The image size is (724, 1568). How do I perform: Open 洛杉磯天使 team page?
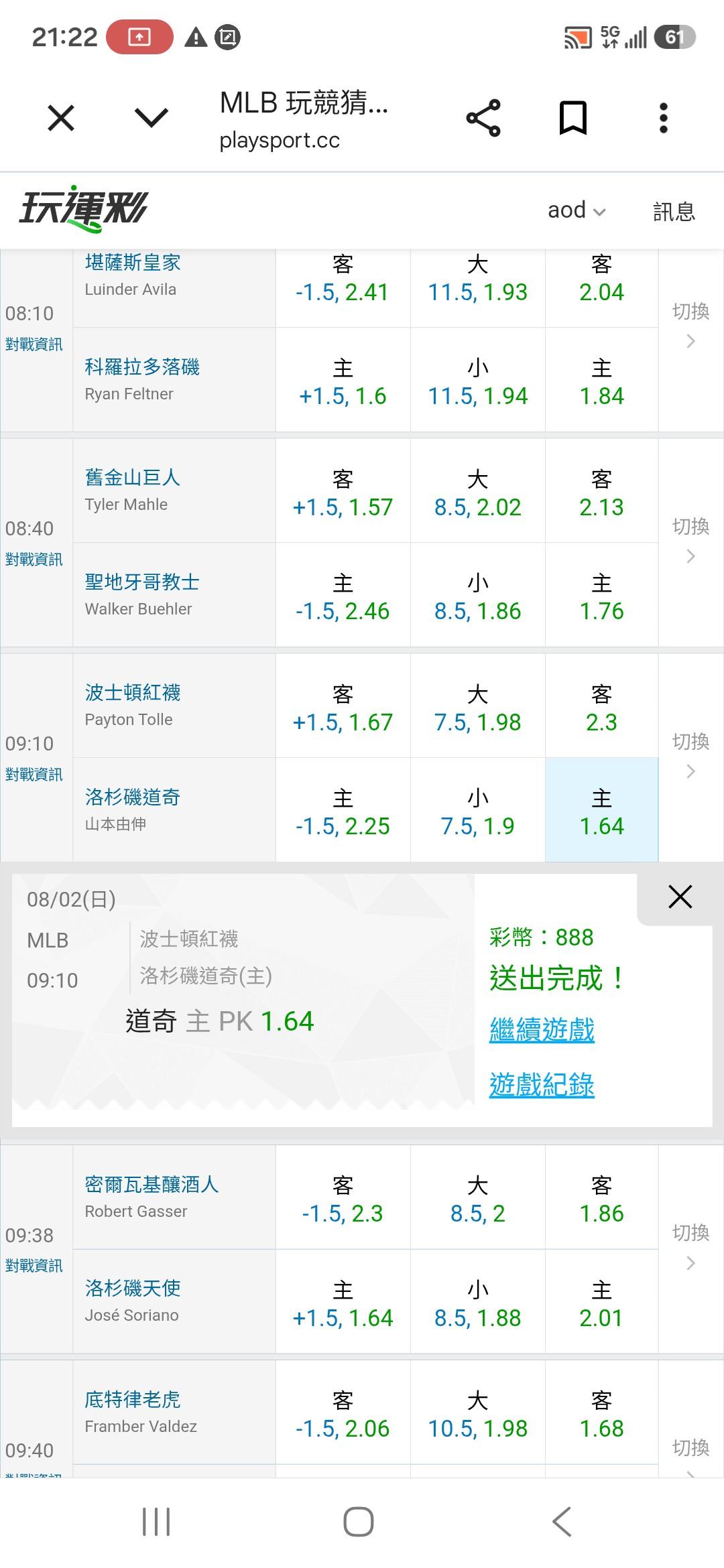(x=133, y=1287)
